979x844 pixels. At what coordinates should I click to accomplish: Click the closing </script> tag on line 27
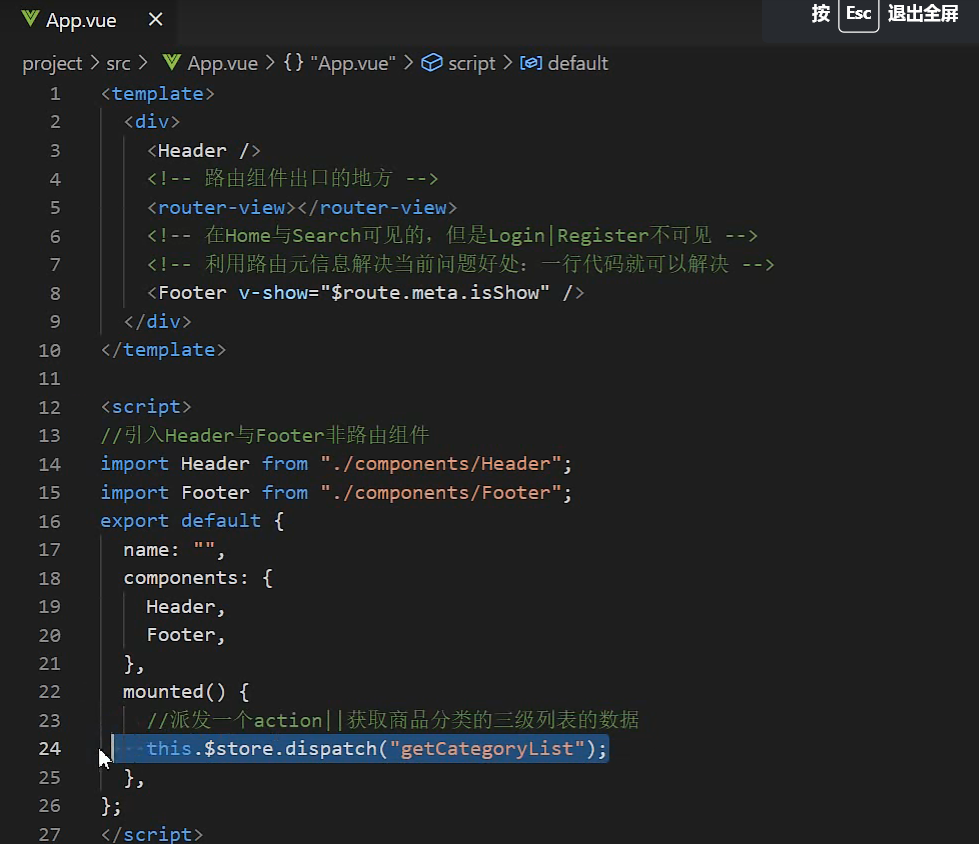point(152,834)
